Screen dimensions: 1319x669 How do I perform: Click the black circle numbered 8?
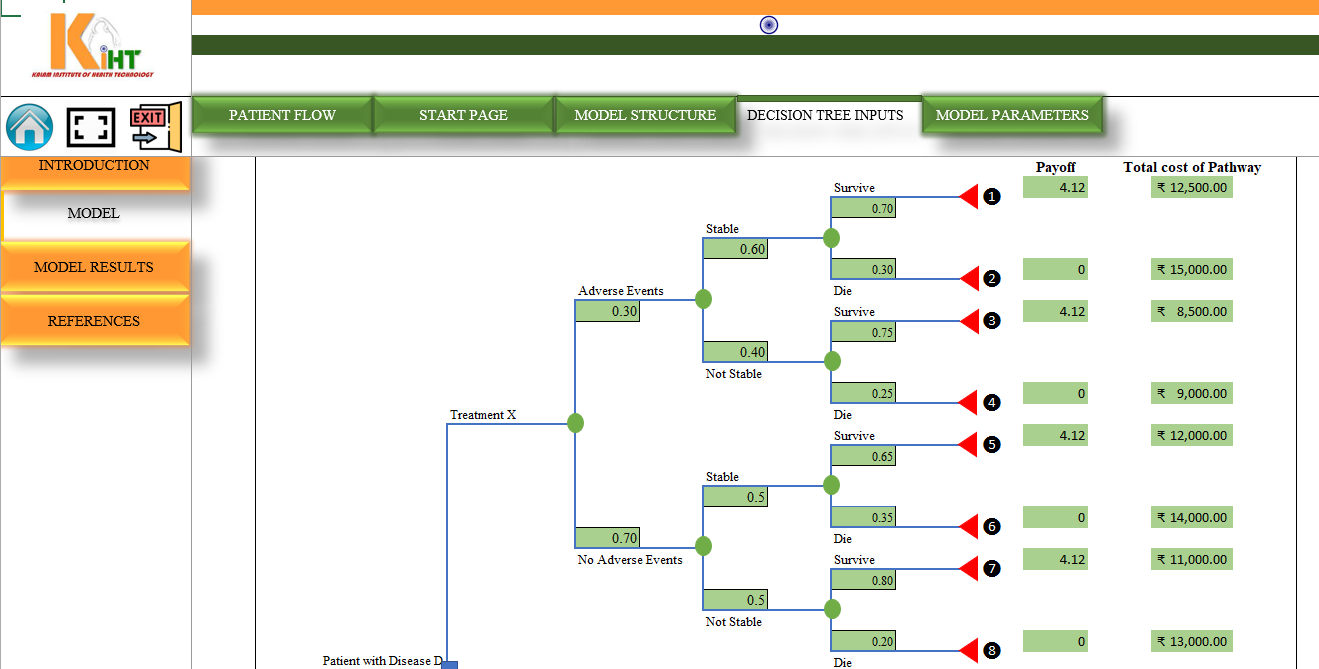point(991,651)
